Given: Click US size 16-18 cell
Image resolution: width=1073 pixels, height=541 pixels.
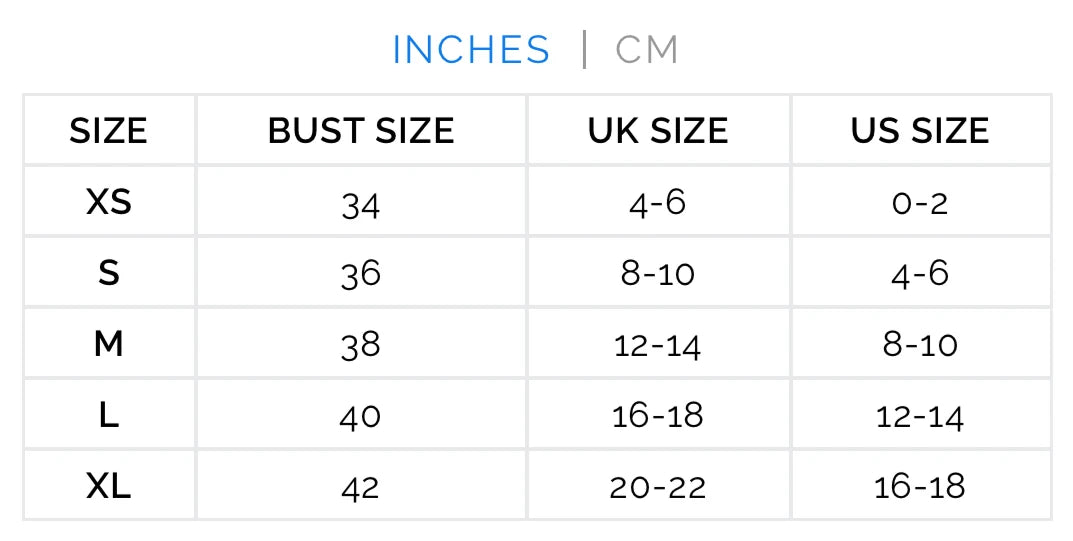Looking at the screenshot, I should coord(920,488).
